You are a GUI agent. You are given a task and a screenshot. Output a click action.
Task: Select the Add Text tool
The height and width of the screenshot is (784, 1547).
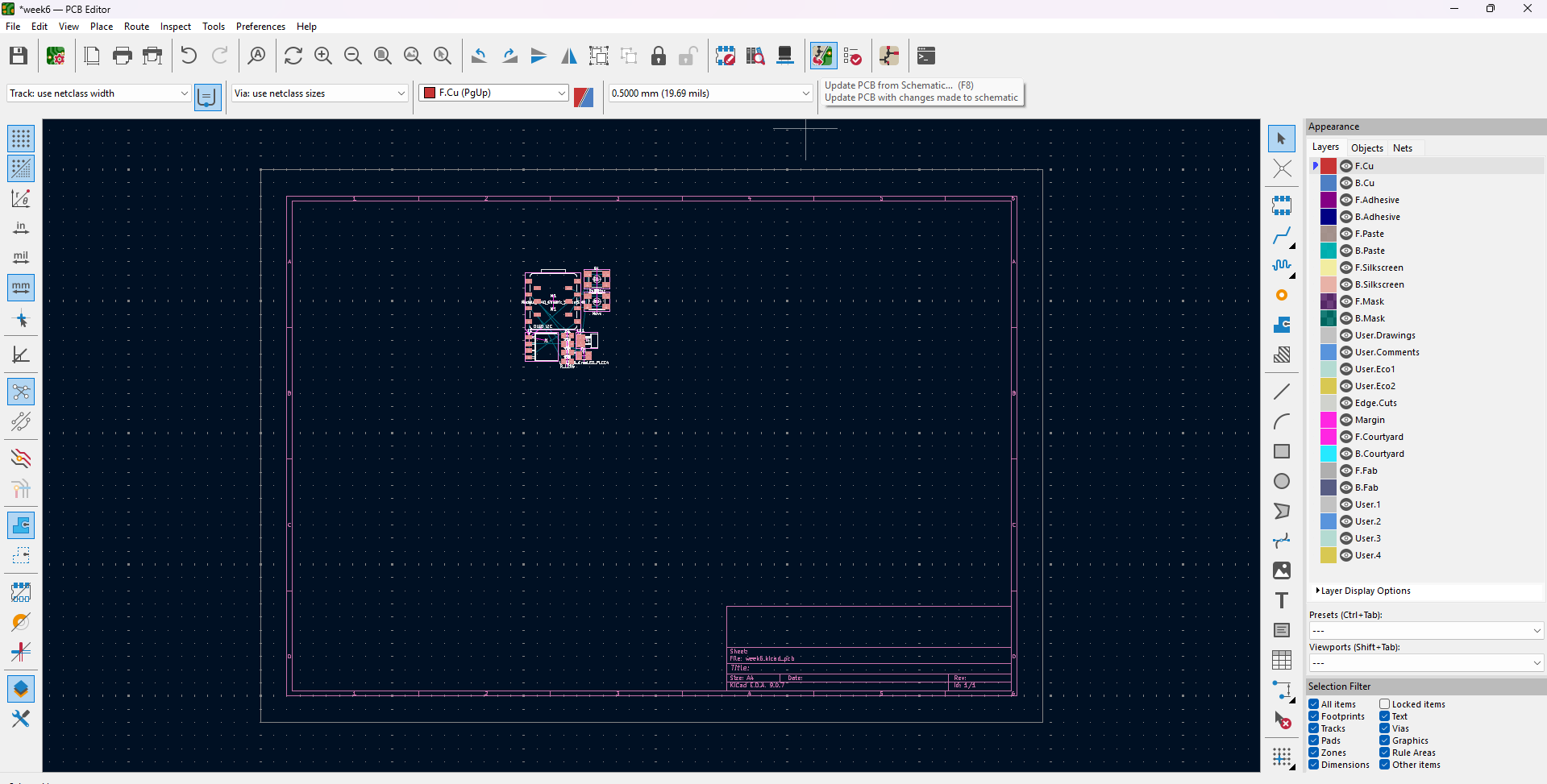point(1281,600)
